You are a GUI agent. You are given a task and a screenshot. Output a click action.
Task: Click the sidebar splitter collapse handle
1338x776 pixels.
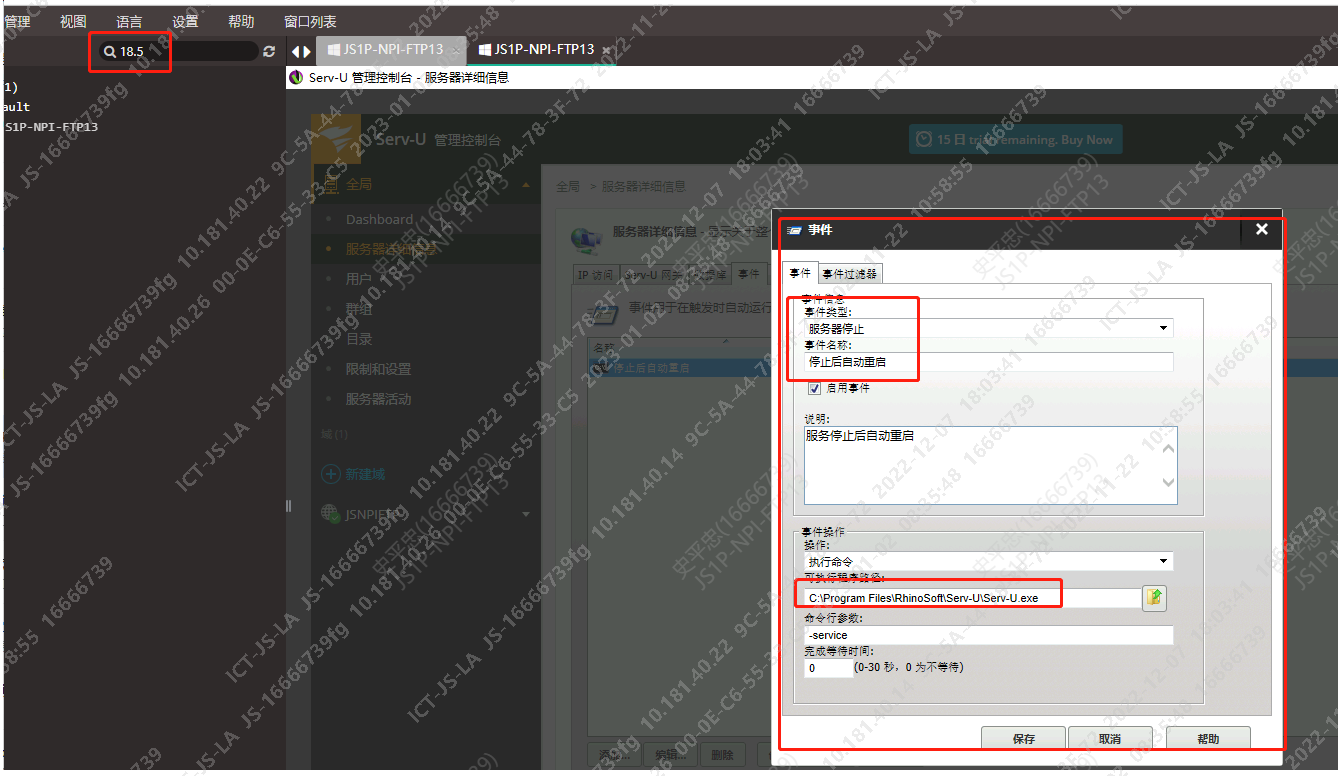click(x=288, y=506)
